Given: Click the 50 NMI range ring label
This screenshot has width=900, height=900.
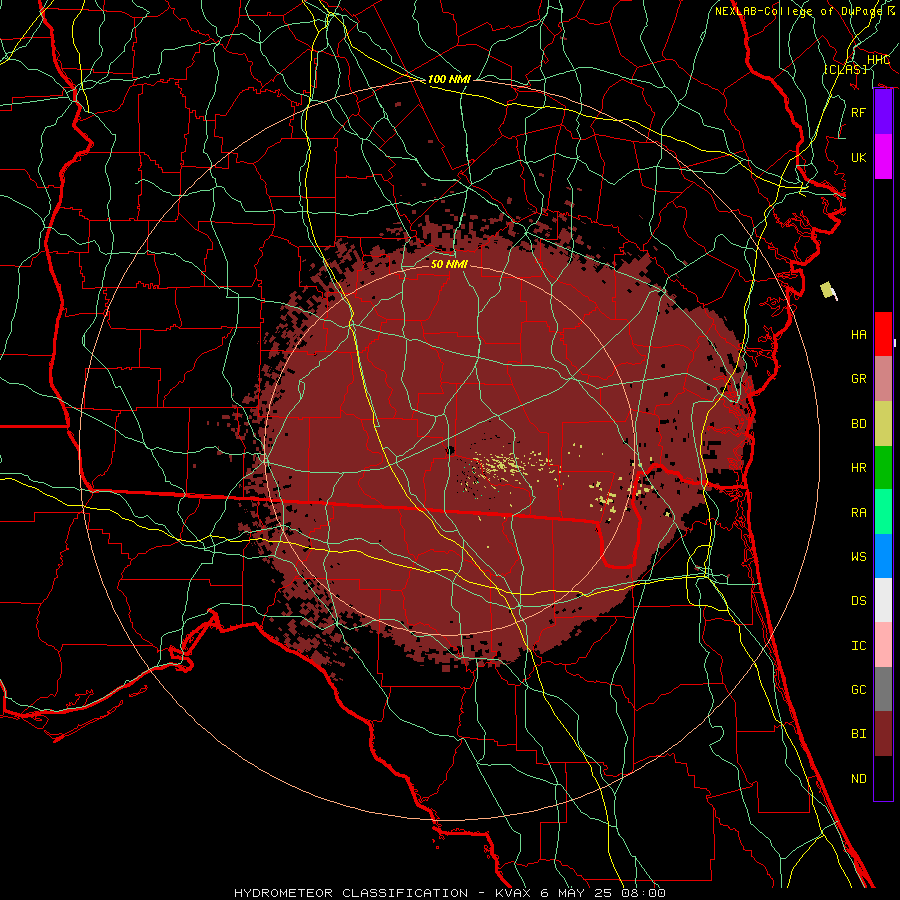Looking at the screenshot, I should [449, 264].
